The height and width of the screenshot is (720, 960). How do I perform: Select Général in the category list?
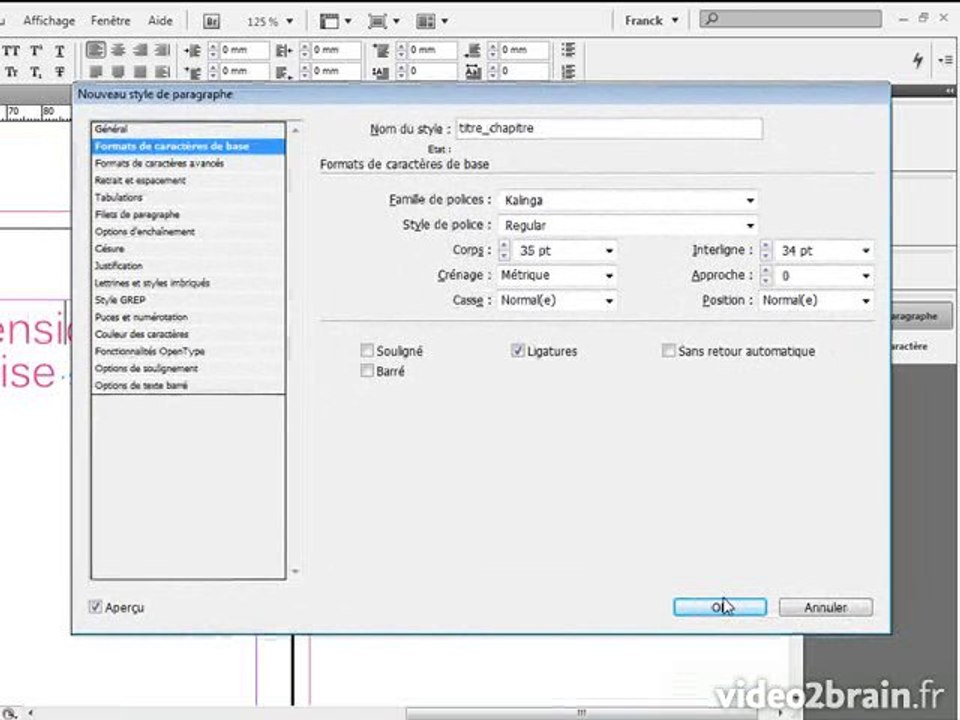point(188,129)
